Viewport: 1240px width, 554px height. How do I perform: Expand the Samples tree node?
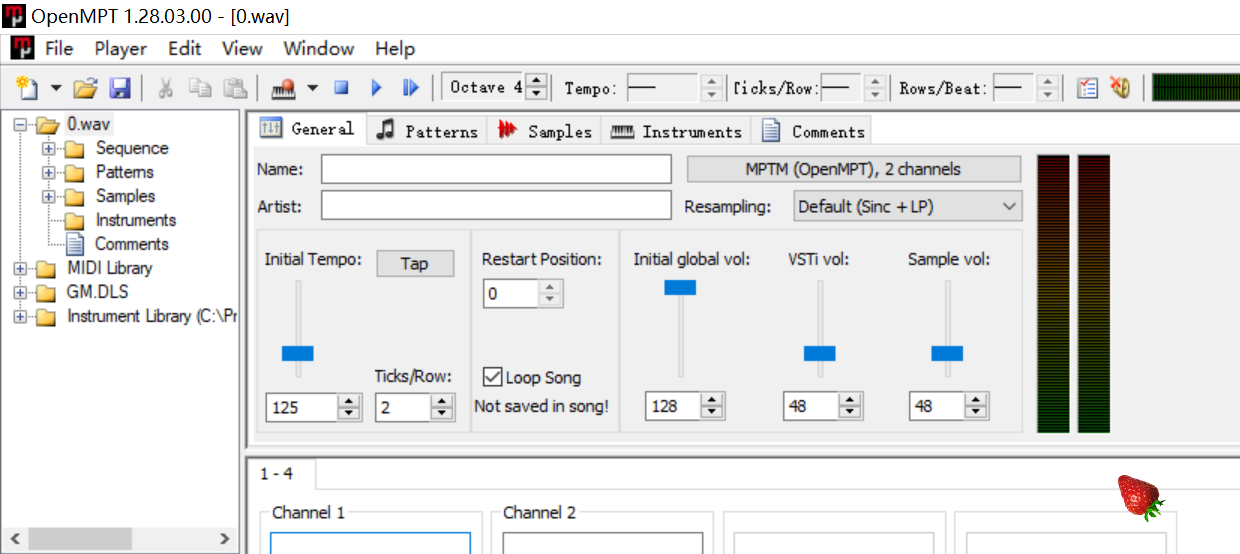47,196
